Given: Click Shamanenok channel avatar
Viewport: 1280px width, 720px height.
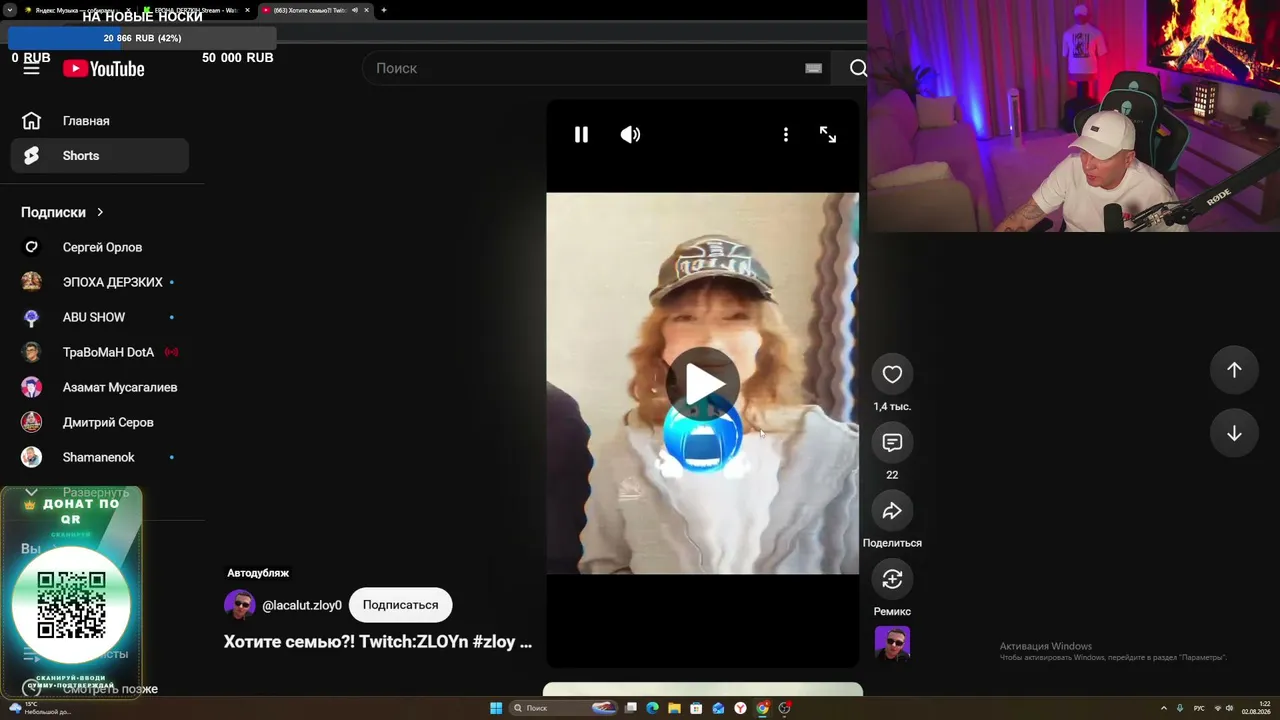Looking at the screenshot, I should [x=32, y=457].
